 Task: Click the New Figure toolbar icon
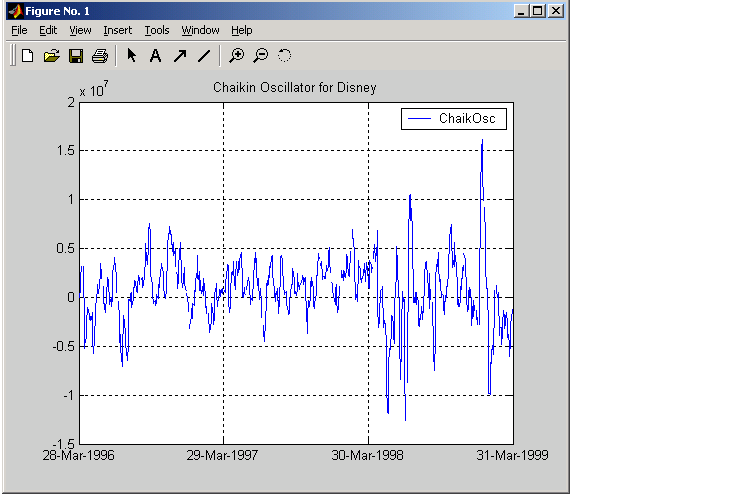click(x=28, y=56)
